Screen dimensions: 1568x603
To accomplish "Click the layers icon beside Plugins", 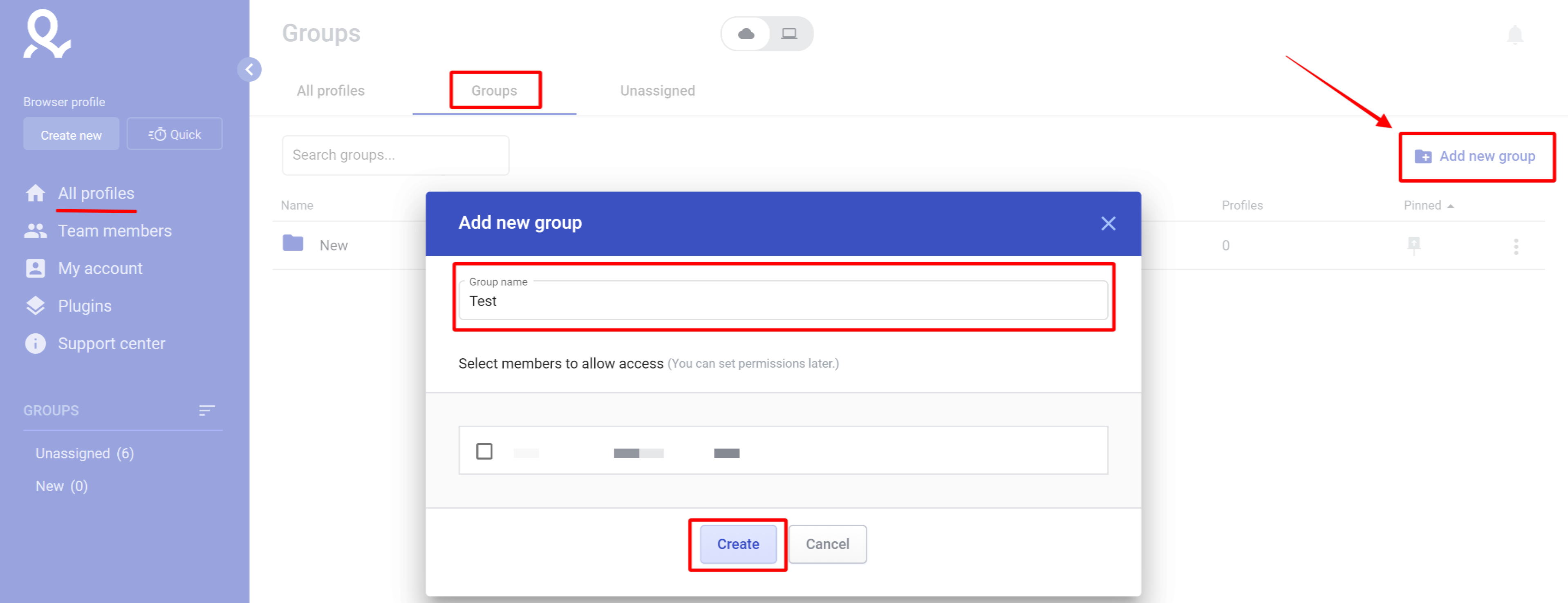I will tap(35, 306).
